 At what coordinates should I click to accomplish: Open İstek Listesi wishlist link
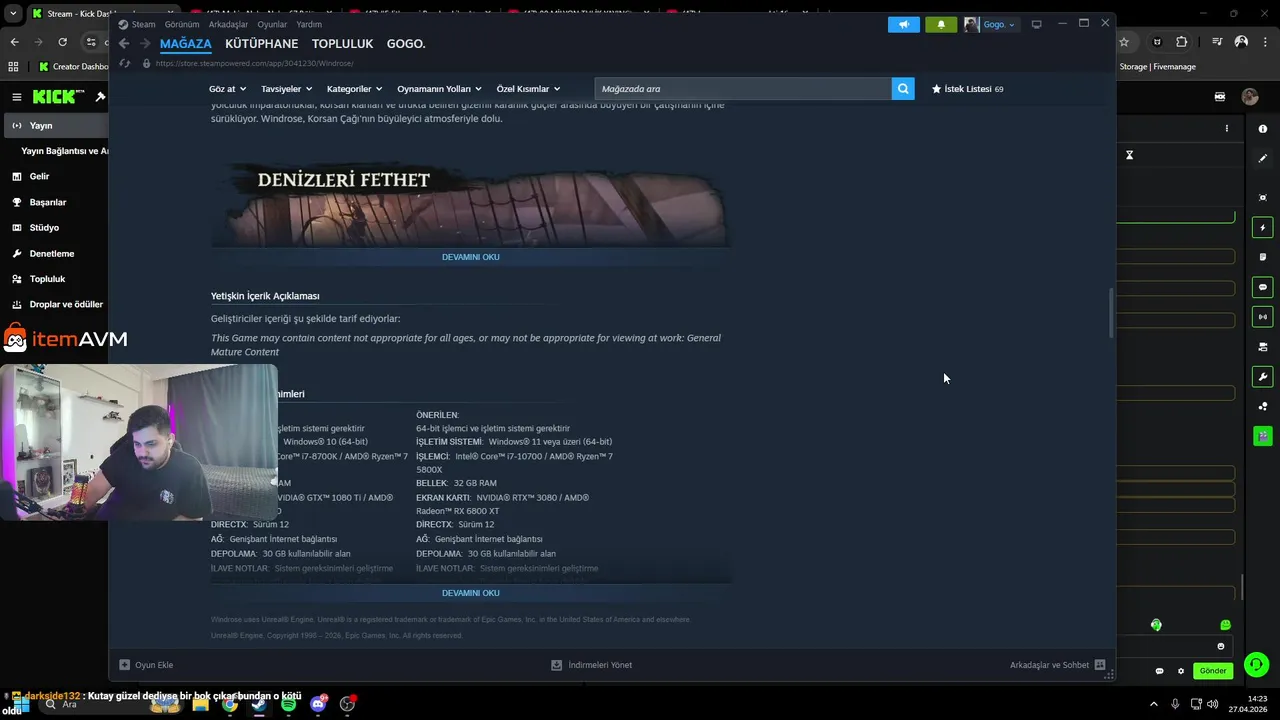[967, 89]
